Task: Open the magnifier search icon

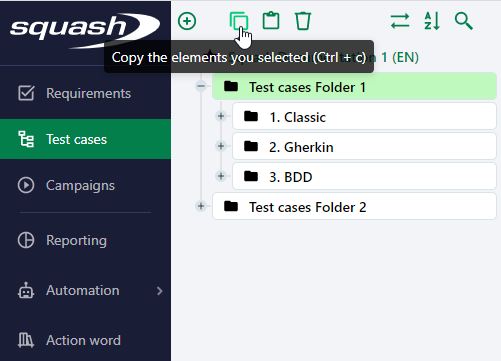Action: tap(464, 21)
